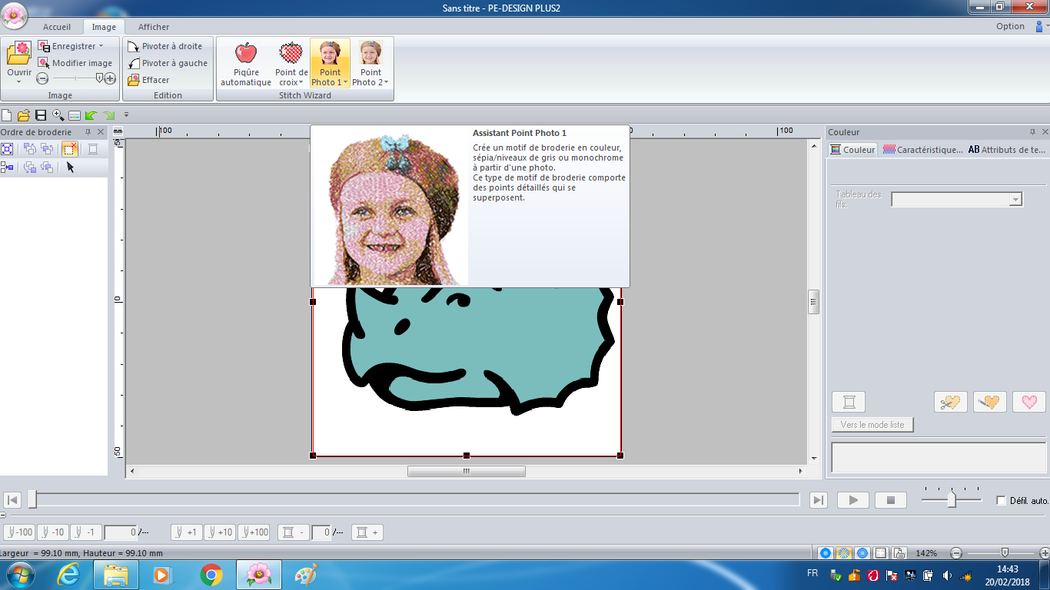1050x590 pixels.
Task: Select Modifier image tool
Action: [75, 63]
